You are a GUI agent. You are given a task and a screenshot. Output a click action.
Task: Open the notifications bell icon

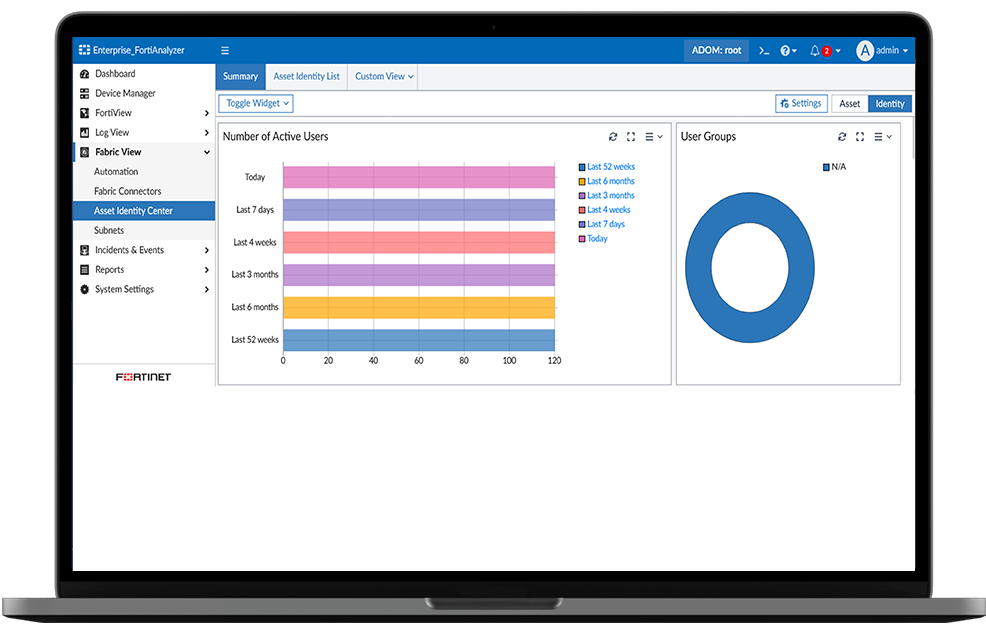(x=815, y=50)
